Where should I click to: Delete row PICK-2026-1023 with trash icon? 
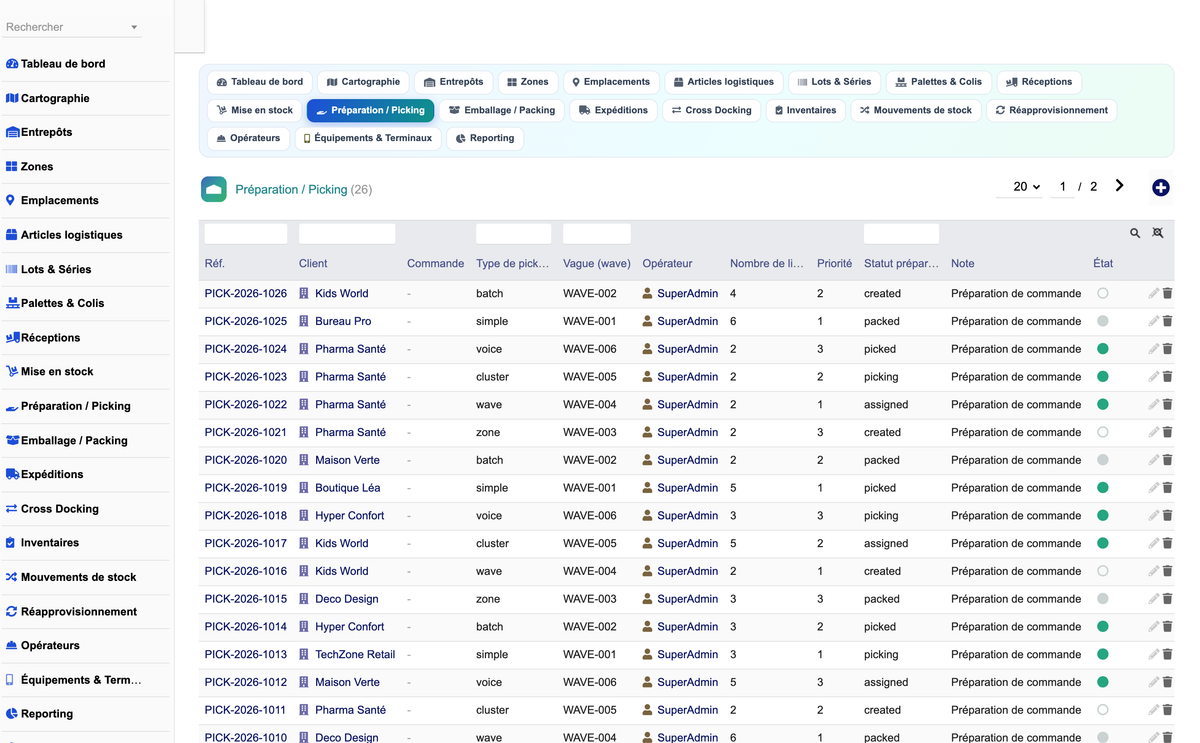1167,377
